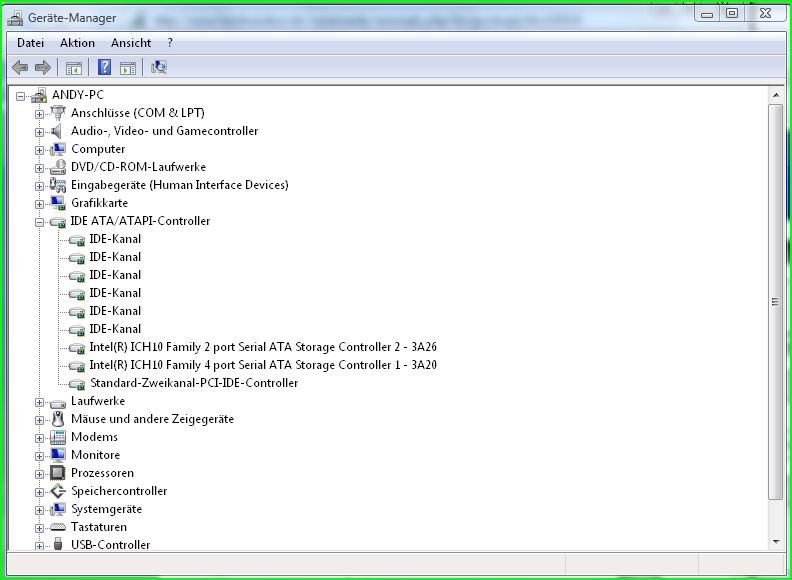
Task: Collapse the ANDY-PC root node
Action: pyautogui.click(x=21, y=95)
